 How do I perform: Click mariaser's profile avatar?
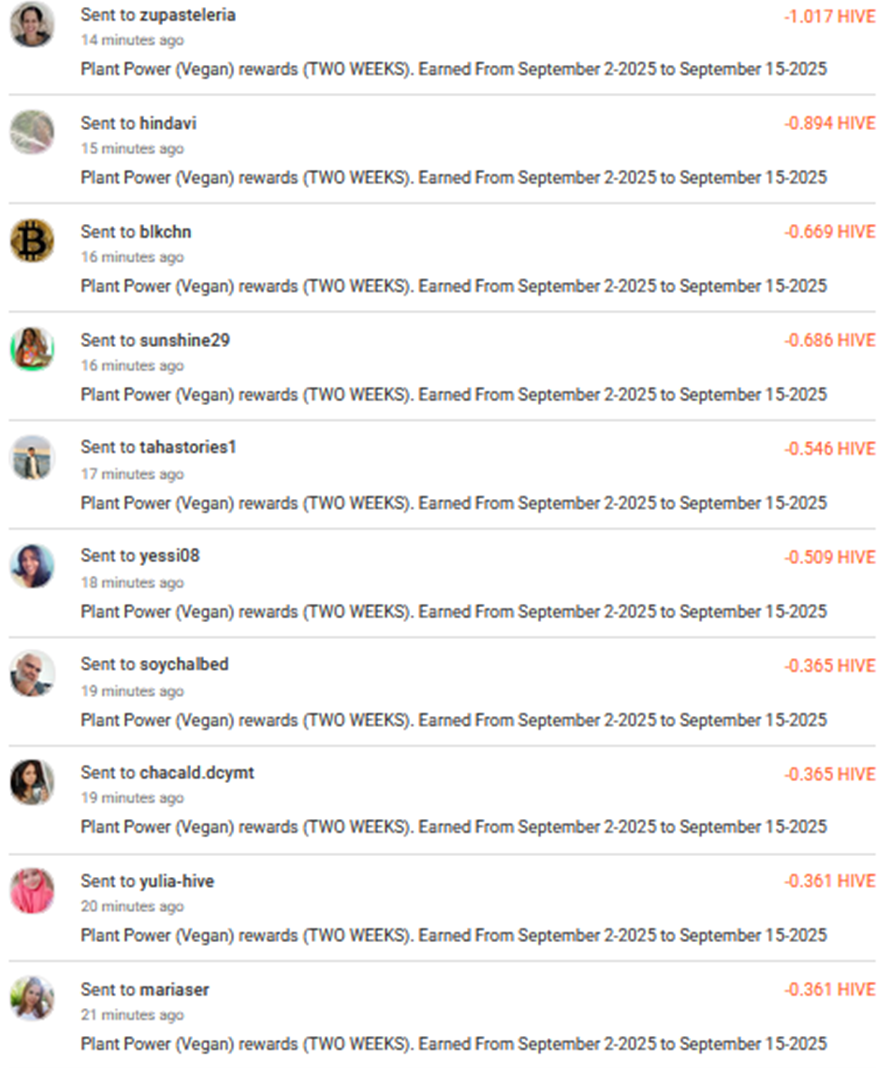[32, 998]
